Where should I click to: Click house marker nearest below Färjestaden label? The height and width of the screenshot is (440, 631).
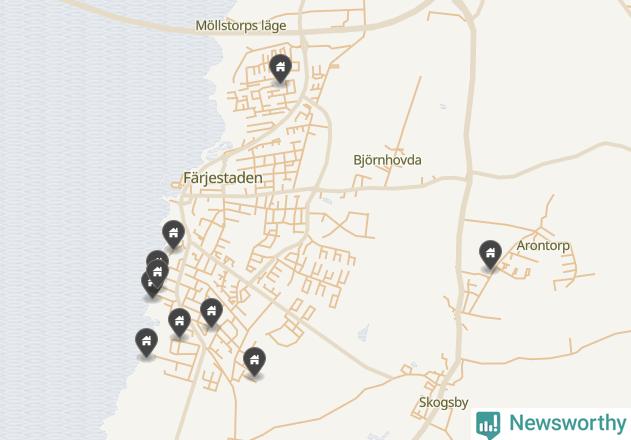tap(173, 235)
